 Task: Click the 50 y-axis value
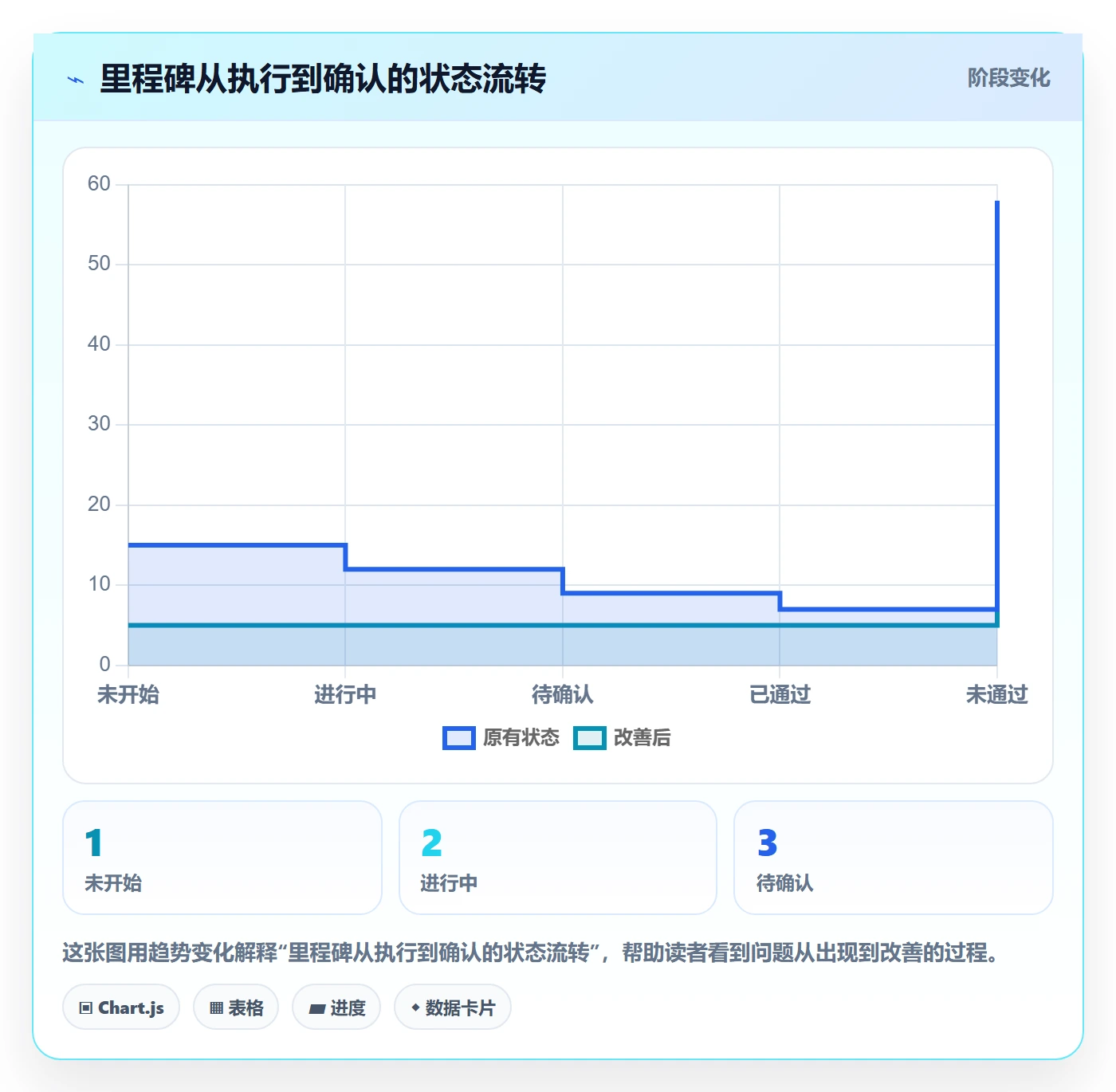coord(99,264)
